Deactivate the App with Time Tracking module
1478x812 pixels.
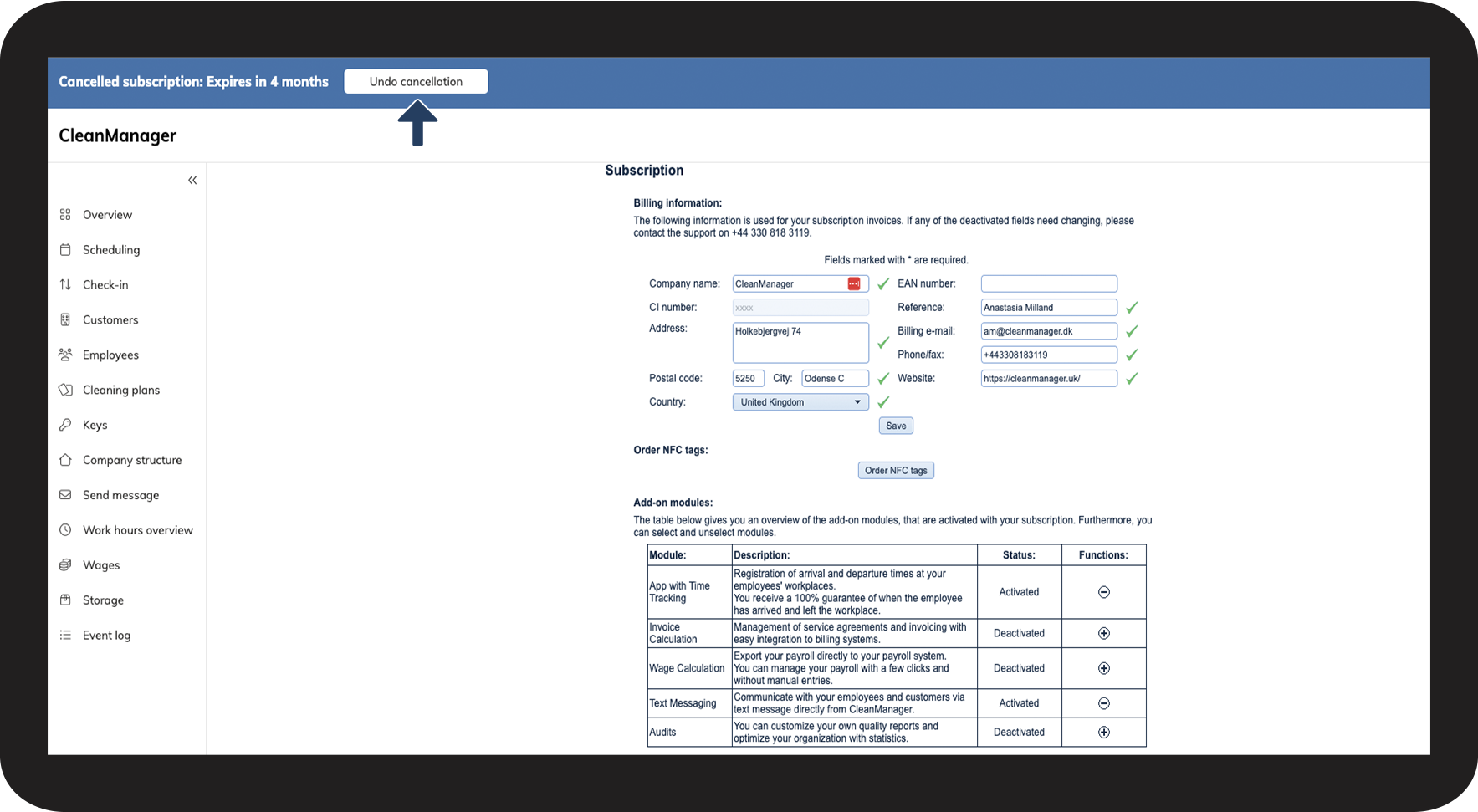1103,592
